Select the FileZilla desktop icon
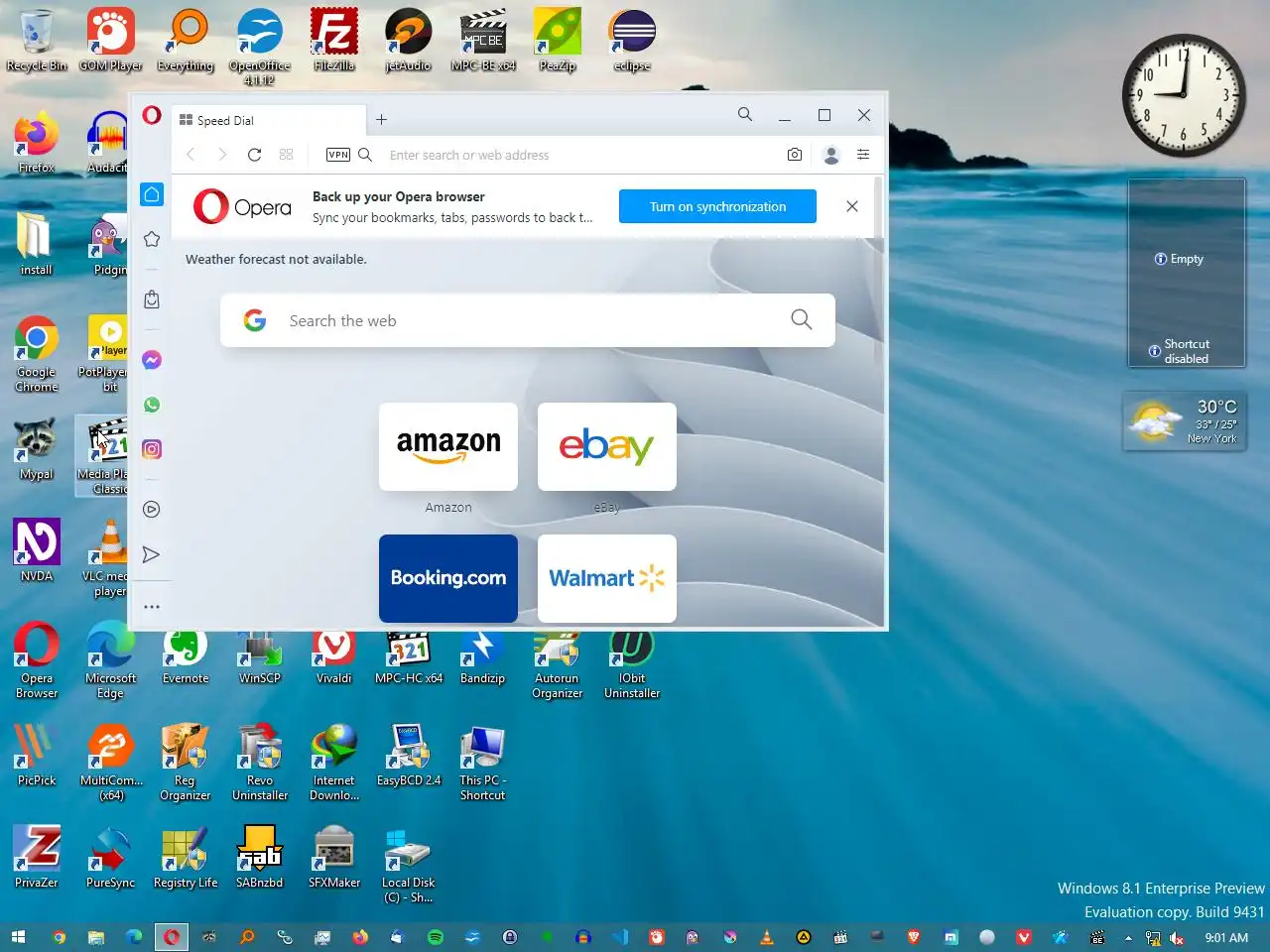The width and height of the screenshot is (1270, 952). [x=334, y=42]
